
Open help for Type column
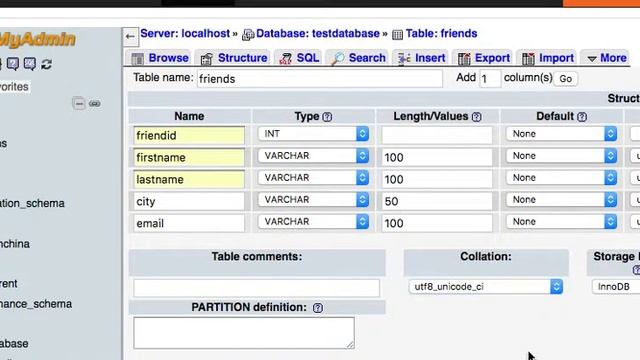(327, 117)
